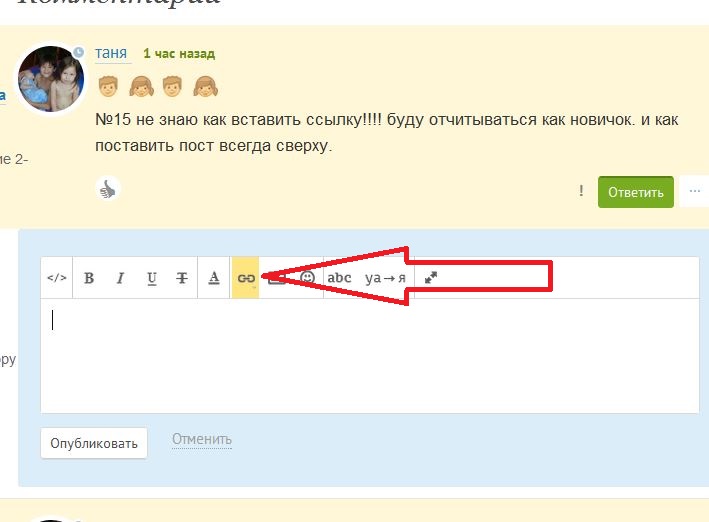Click таня's avatar photo
Viewport: 709px width, 522px height.
(x=51, y=79)
